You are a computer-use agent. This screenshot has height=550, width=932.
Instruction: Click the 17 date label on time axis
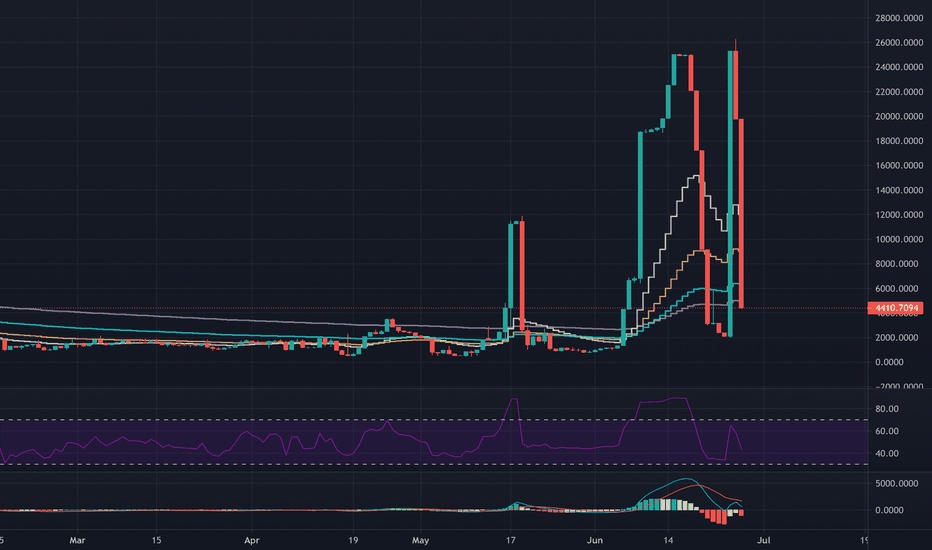coord(511,540)
